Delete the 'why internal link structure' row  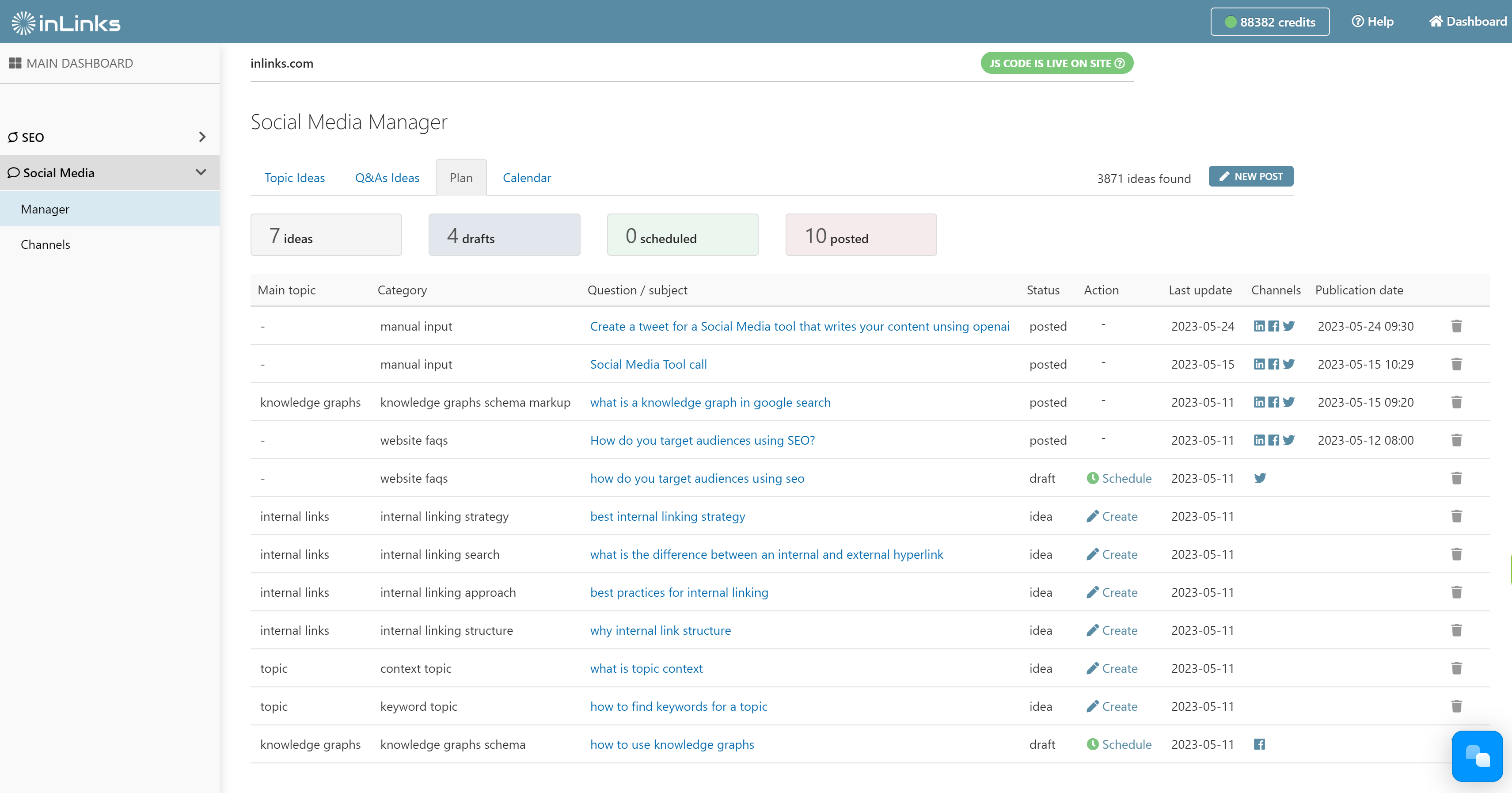click(1456, 630)
